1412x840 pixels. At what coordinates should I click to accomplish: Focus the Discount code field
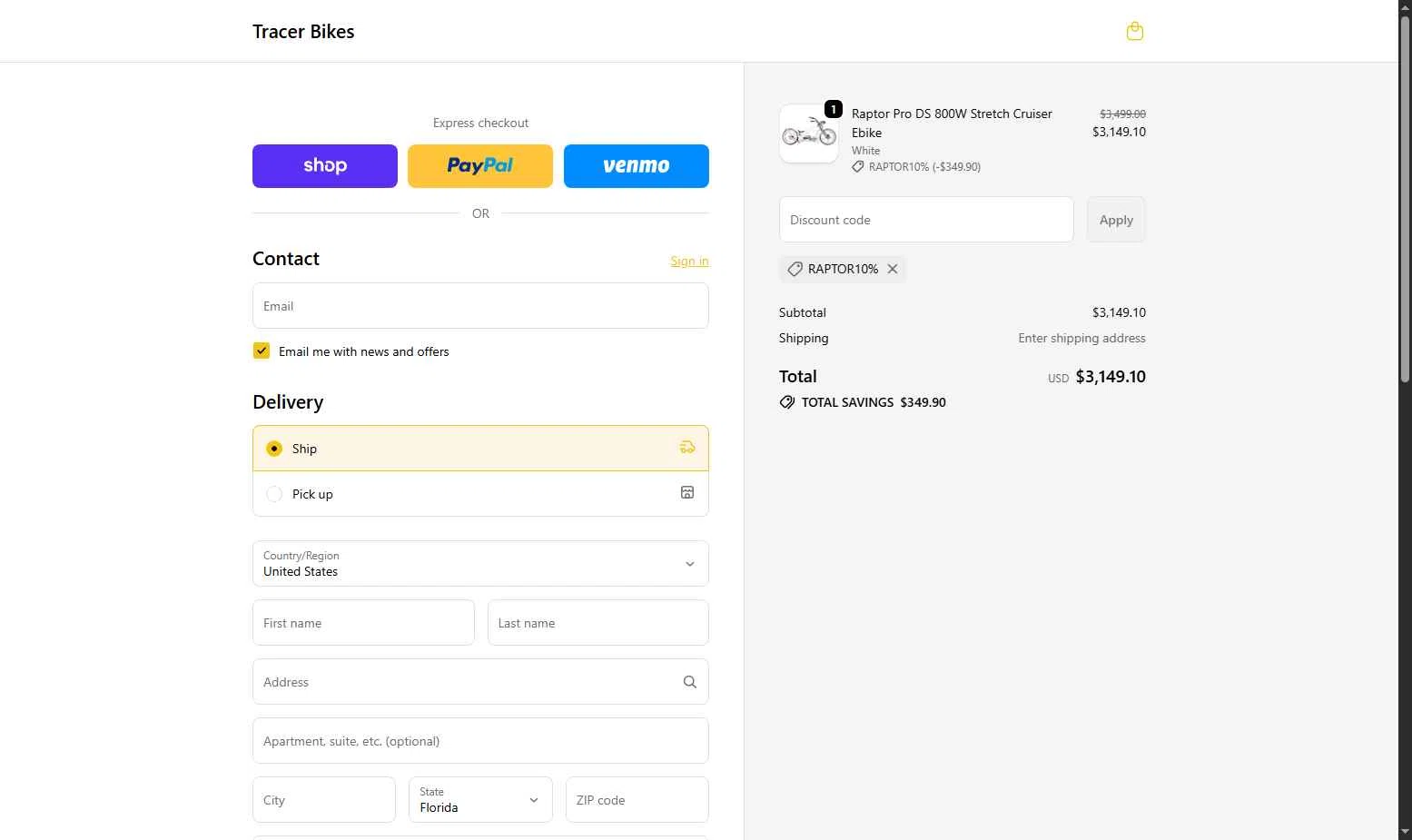point(926,220)
